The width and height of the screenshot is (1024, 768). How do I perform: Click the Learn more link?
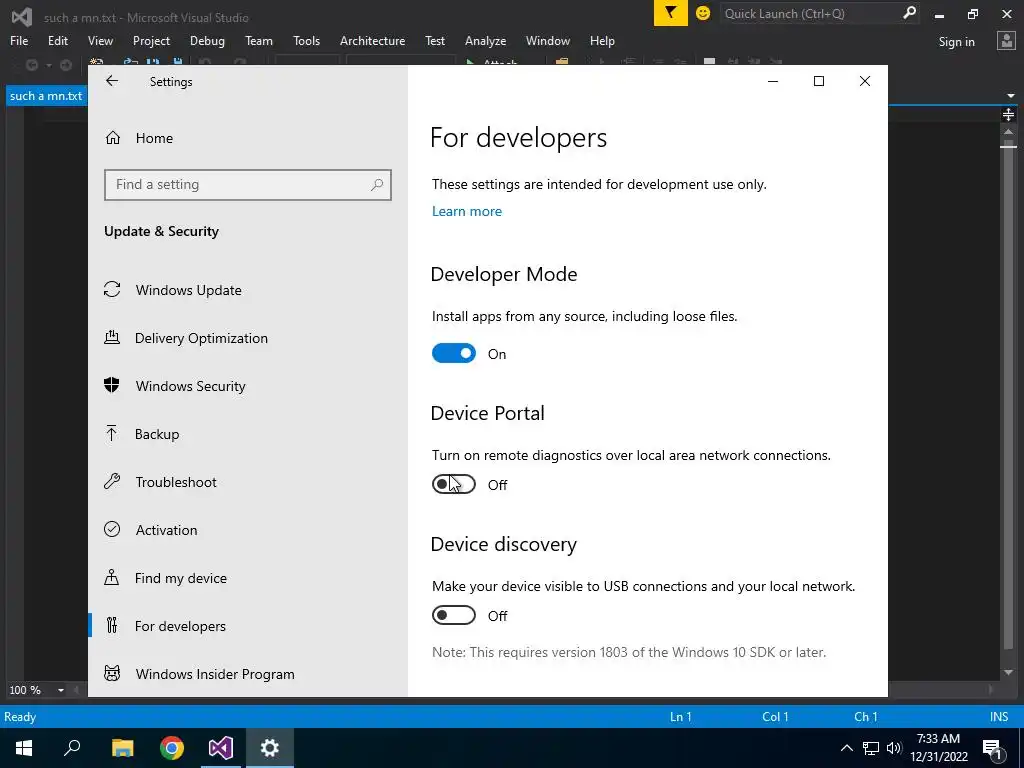[467, 211]
